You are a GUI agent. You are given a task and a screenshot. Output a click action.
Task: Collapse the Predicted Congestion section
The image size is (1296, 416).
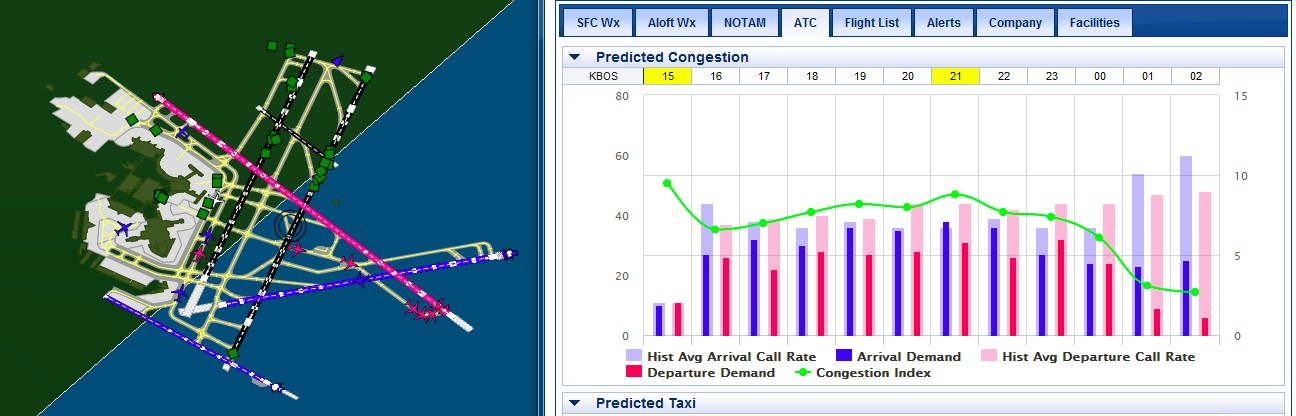point(575,57)
